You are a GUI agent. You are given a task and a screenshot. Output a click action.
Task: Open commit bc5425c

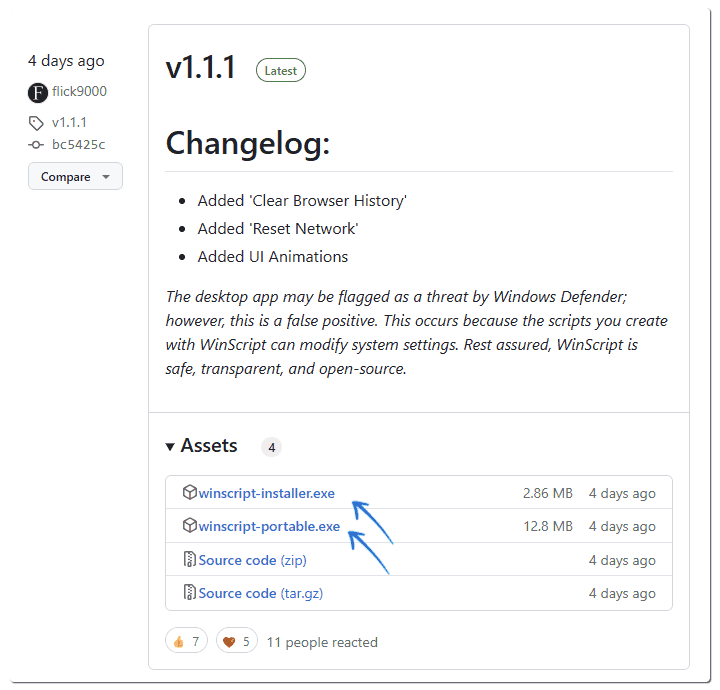pos(79,145)
